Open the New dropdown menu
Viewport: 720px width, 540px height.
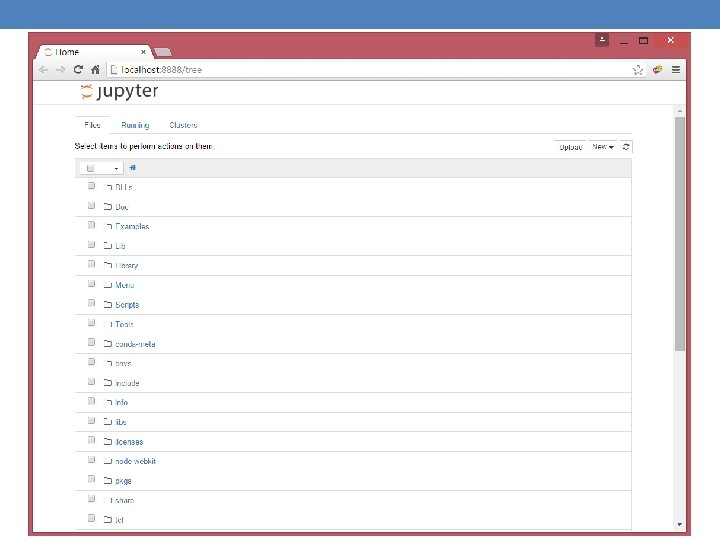[x=603, y=146]
